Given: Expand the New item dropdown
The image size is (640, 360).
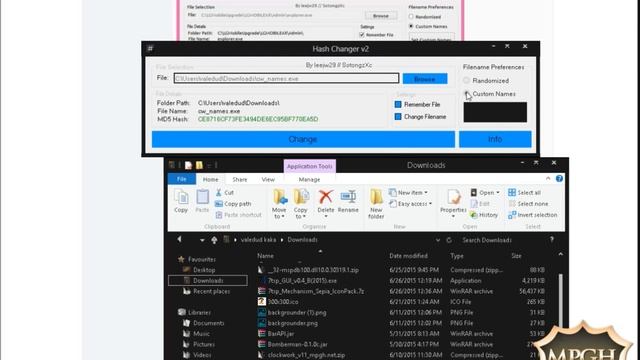Looking at the screenshot, I should click(x=426, y=193).
